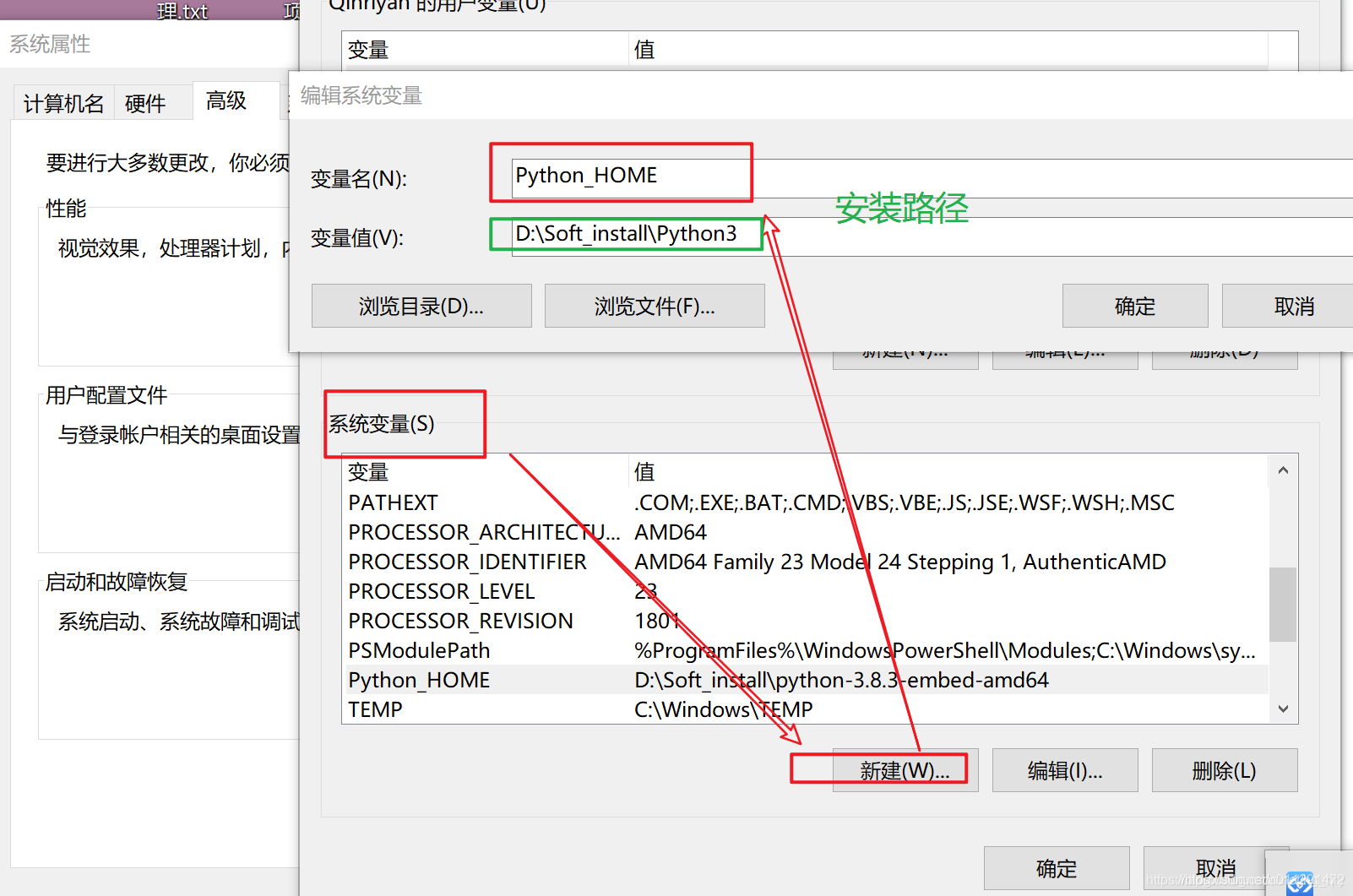Select the PATHEXT system variable row
Image resolution: width=1353 pixels, height=896 pixels.
tap(806, 502)
